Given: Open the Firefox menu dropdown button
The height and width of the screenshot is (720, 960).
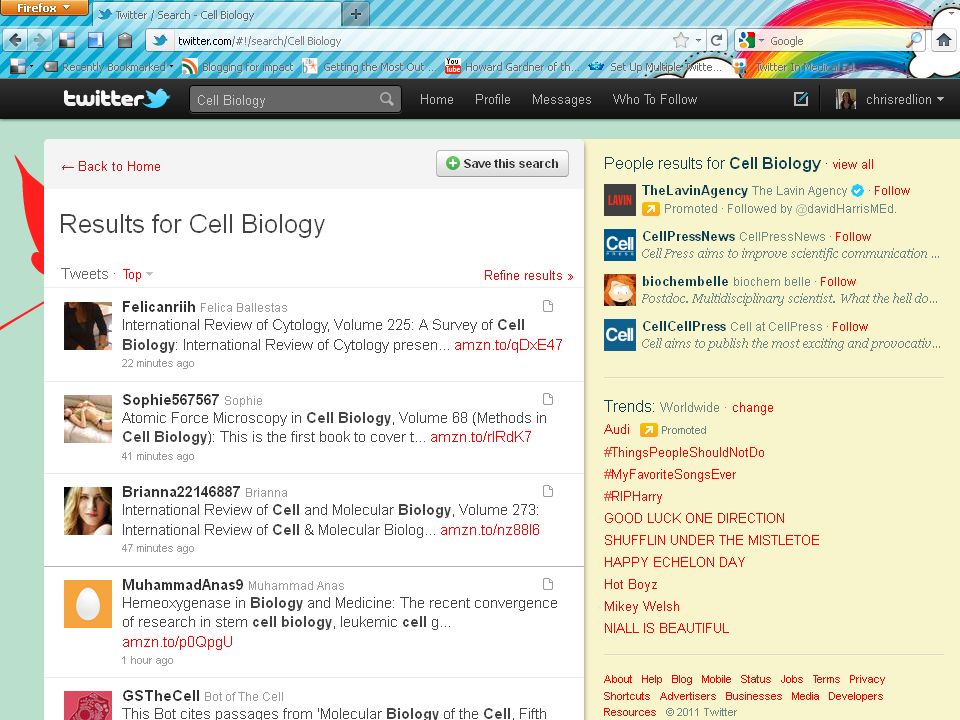Looking at the screenshot, I should (x=44, y=8).
